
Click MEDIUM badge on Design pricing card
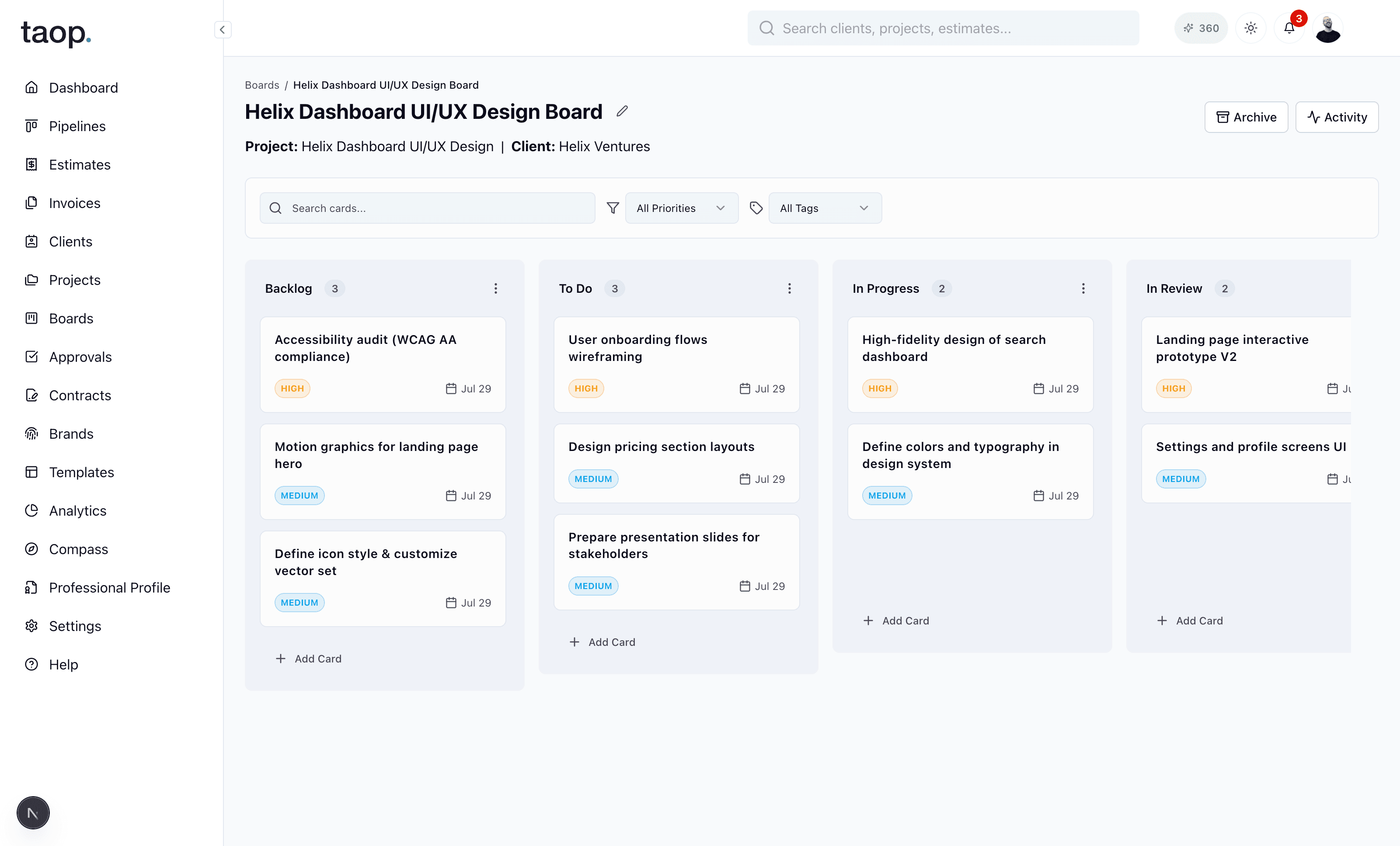592,478
